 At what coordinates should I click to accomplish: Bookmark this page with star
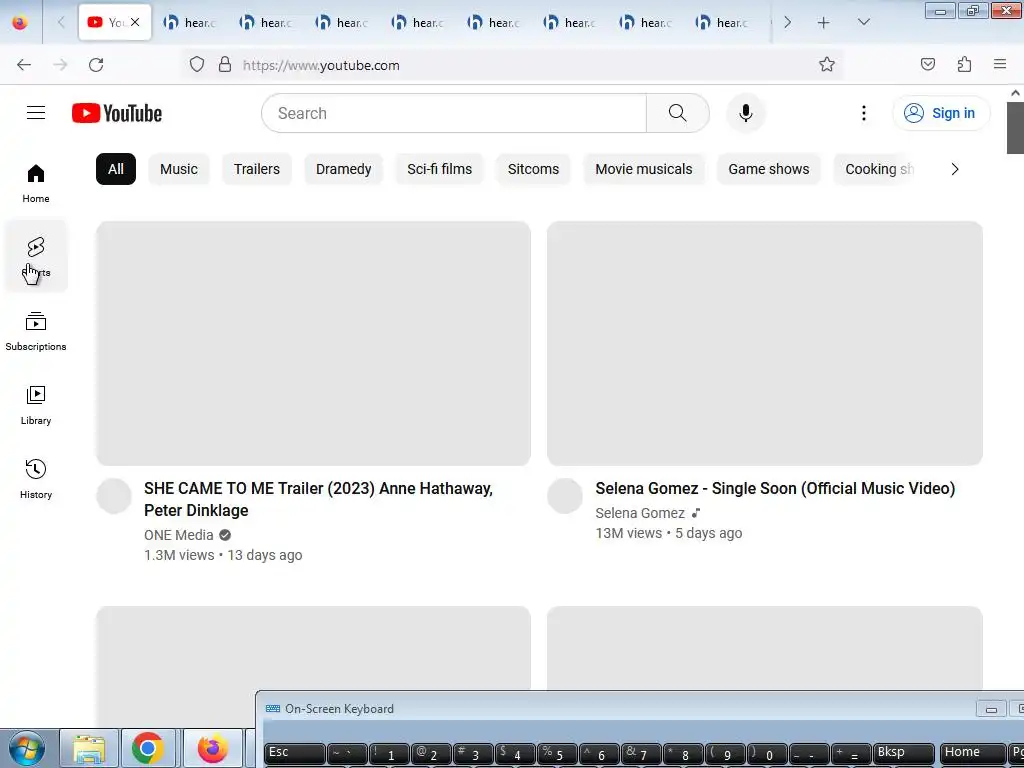tap(827, 65)
